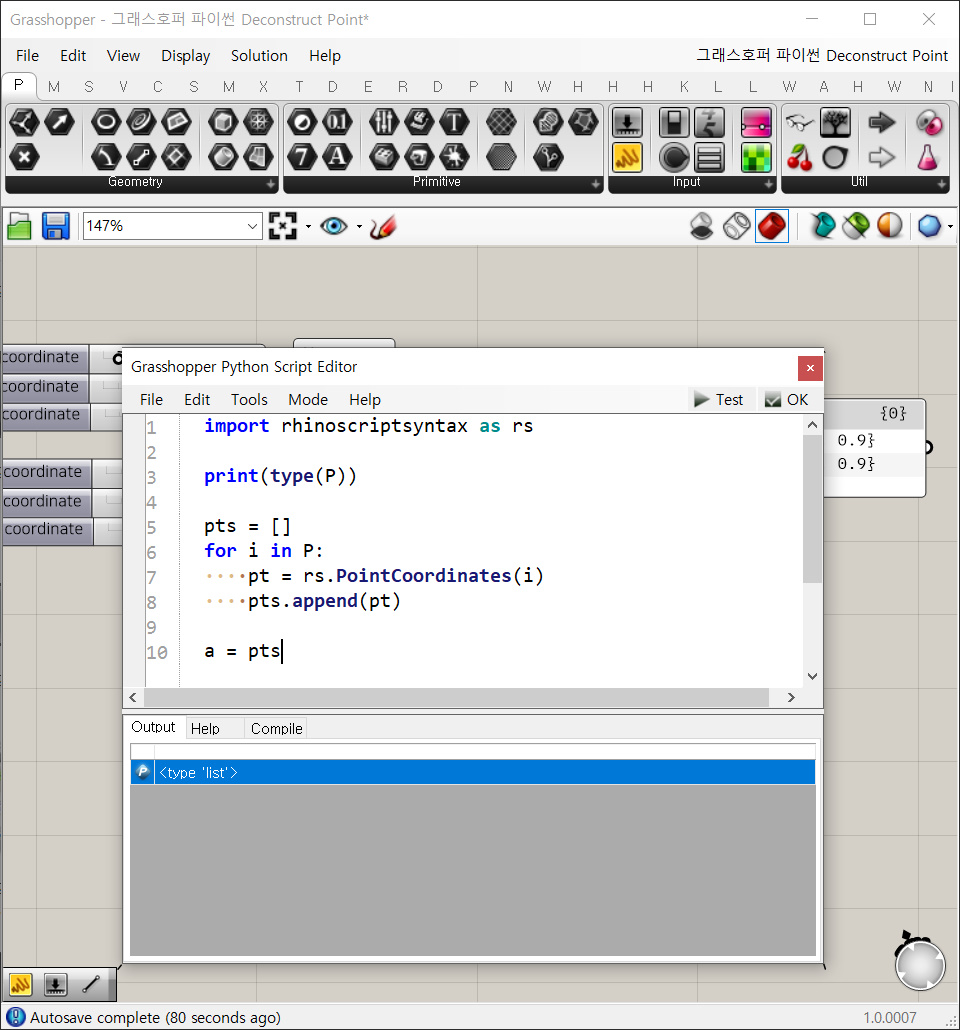This screenshot has width=960, height=1030.
Task: Select the Cherry icon in the Util panel
Action: pyautogui.click(x=800, y=158)
